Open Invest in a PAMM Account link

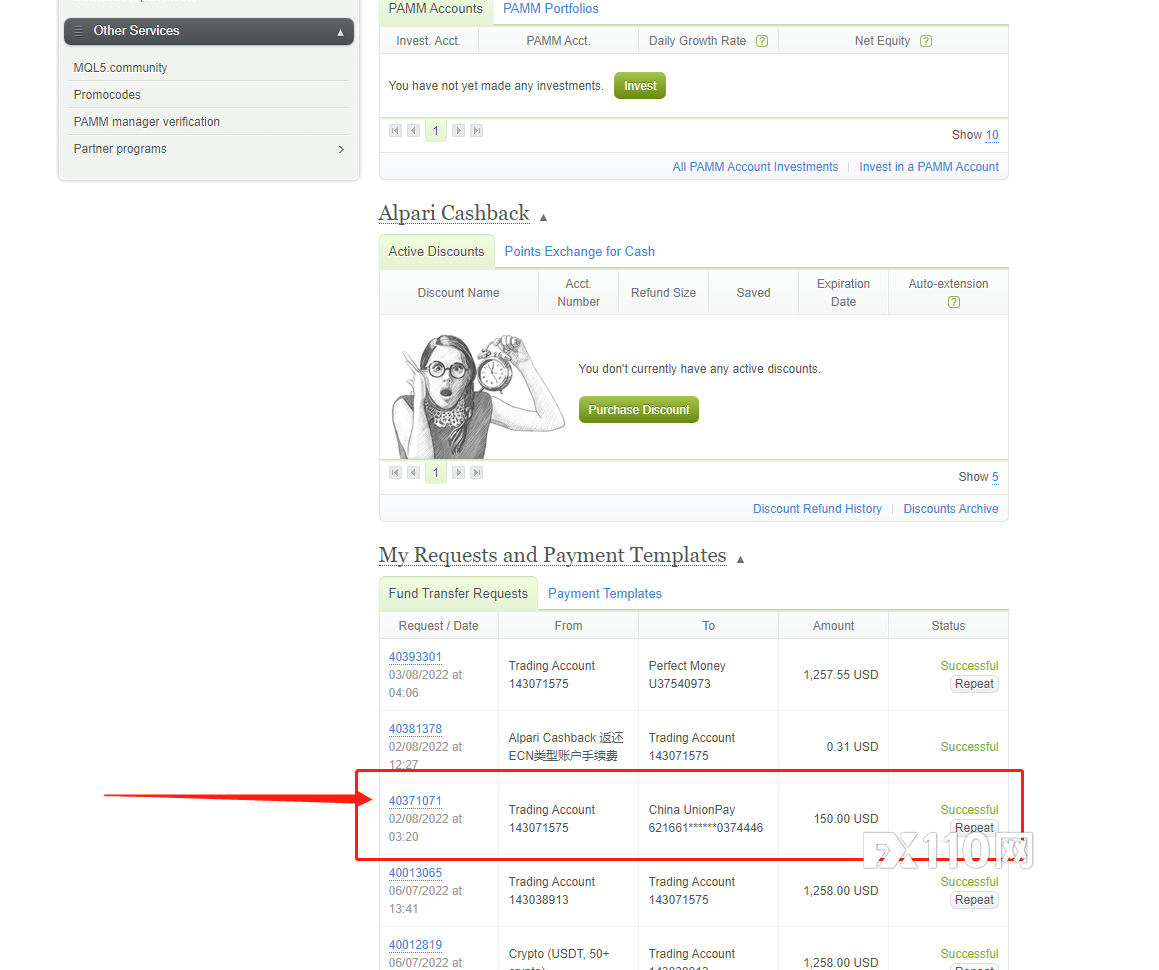[x=928, y=167]
